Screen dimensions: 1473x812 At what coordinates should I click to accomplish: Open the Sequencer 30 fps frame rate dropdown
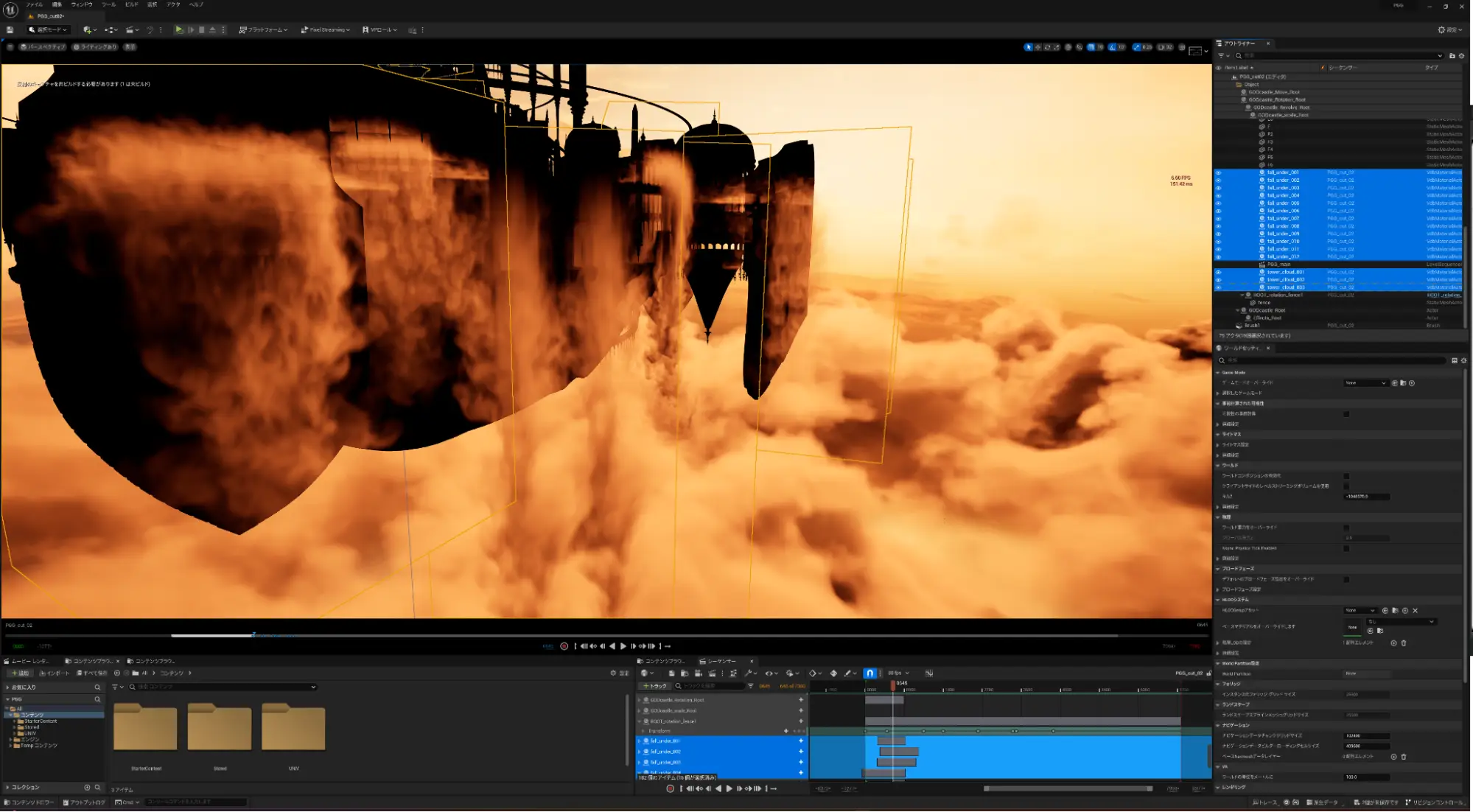pyautogui.click(x=898, y=673)
